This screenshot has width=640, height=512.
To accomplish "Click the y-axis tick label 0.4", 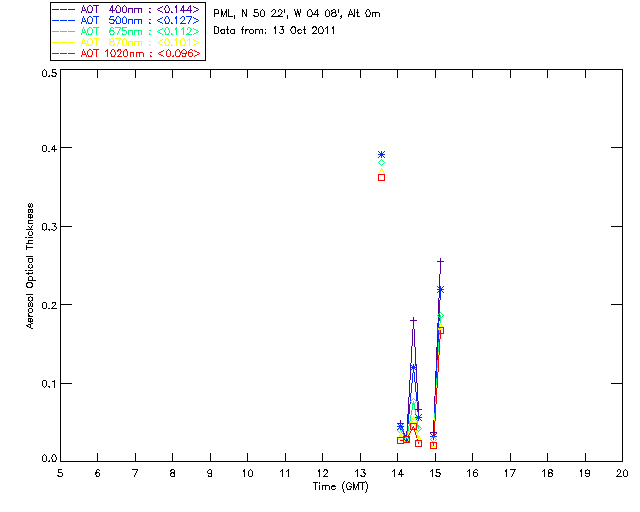I will 49,148.
